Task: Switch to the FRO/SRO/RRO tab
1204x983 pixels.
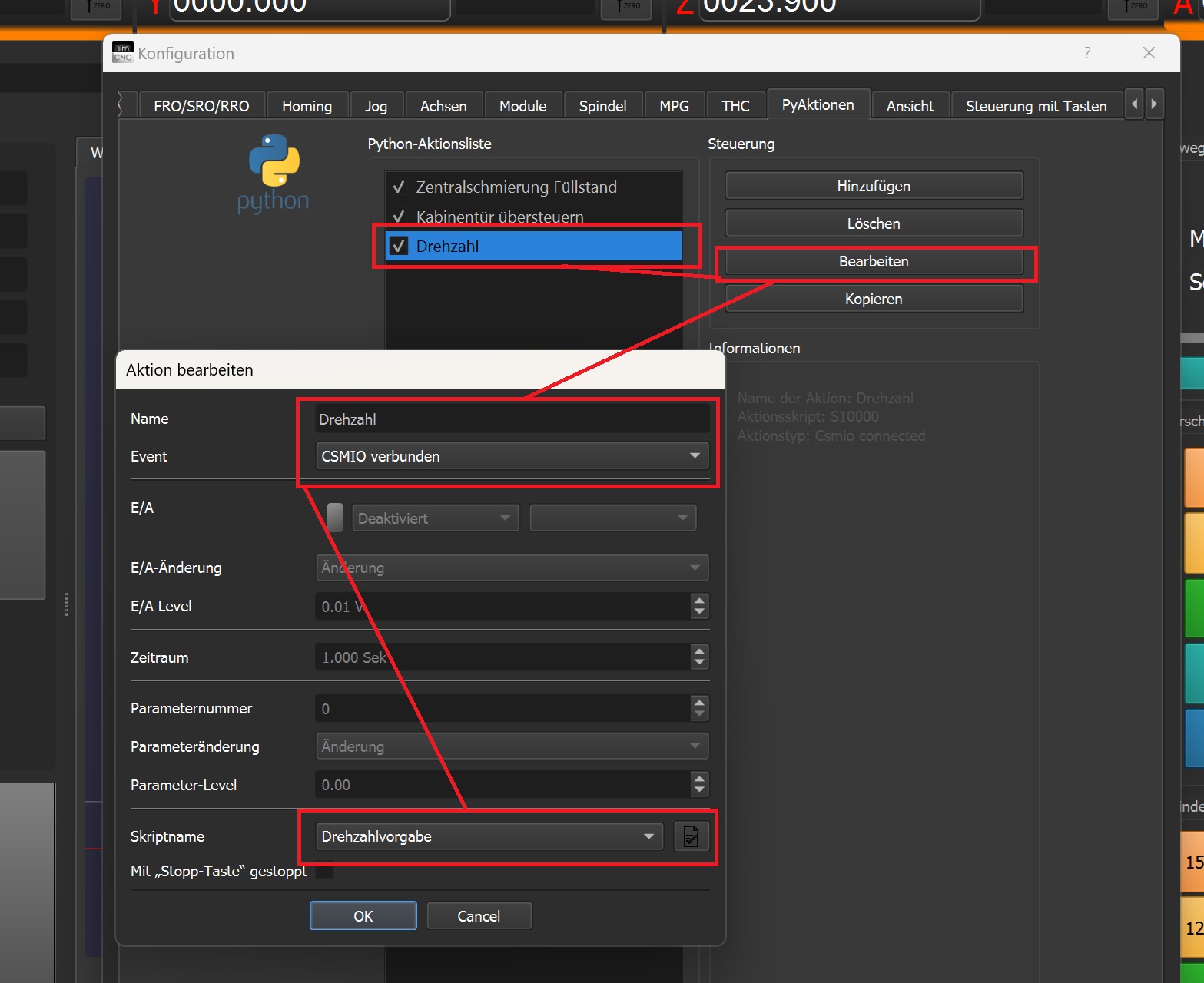Action: [x=201, y=106]
